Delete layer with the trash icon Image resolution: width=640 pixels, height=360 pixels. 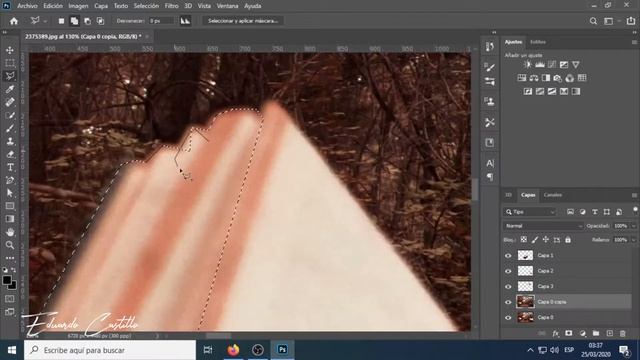tap(623, 333)
